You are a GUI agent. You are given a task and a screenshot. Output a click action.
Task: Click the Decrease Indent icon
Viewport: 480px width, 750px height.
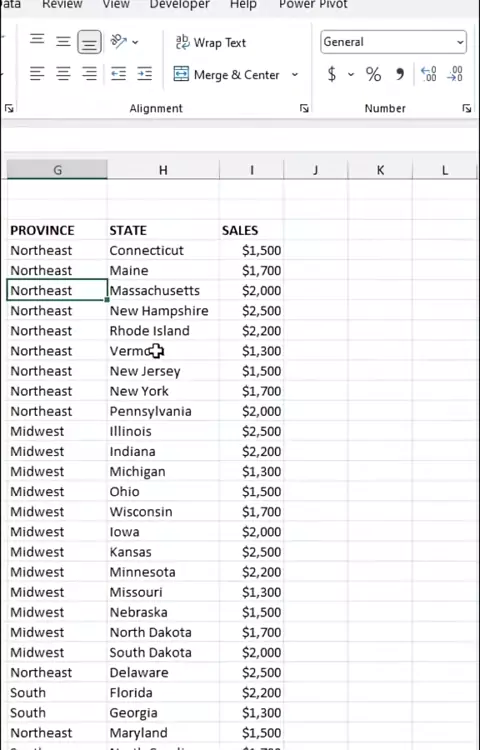click(x=118, y=74)
